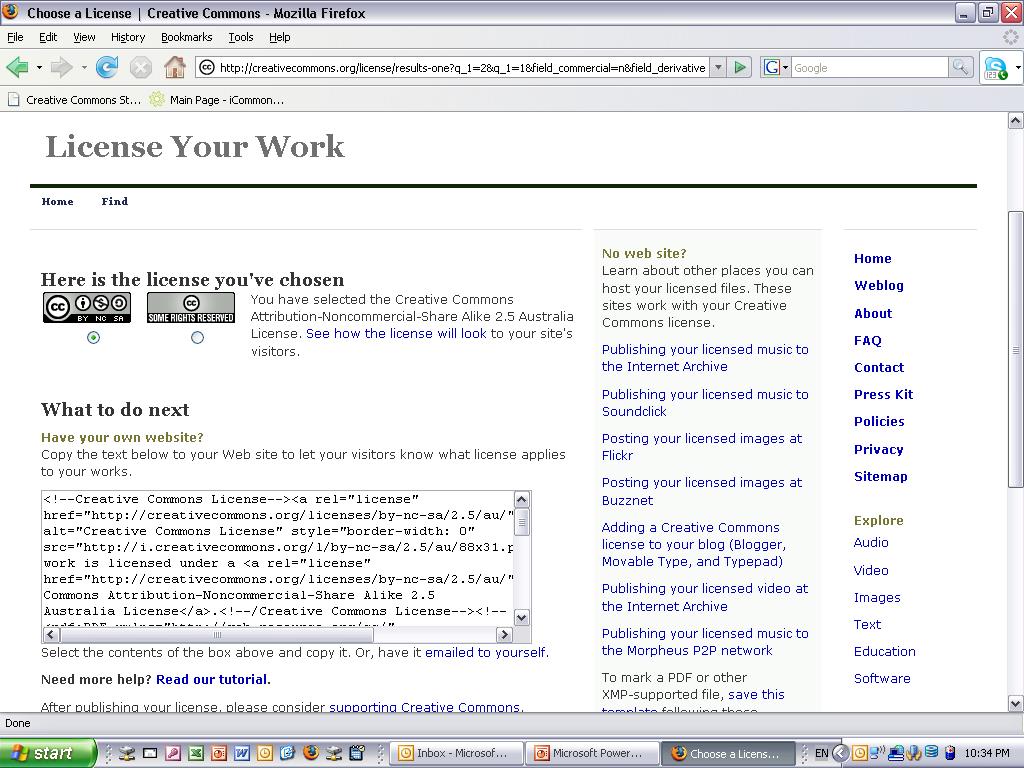This screenshot has width=1024, height=768.
Task: Click the 'Creative Commons St...' bookmark
Action: pyautogui.click(x=74, y=100)
